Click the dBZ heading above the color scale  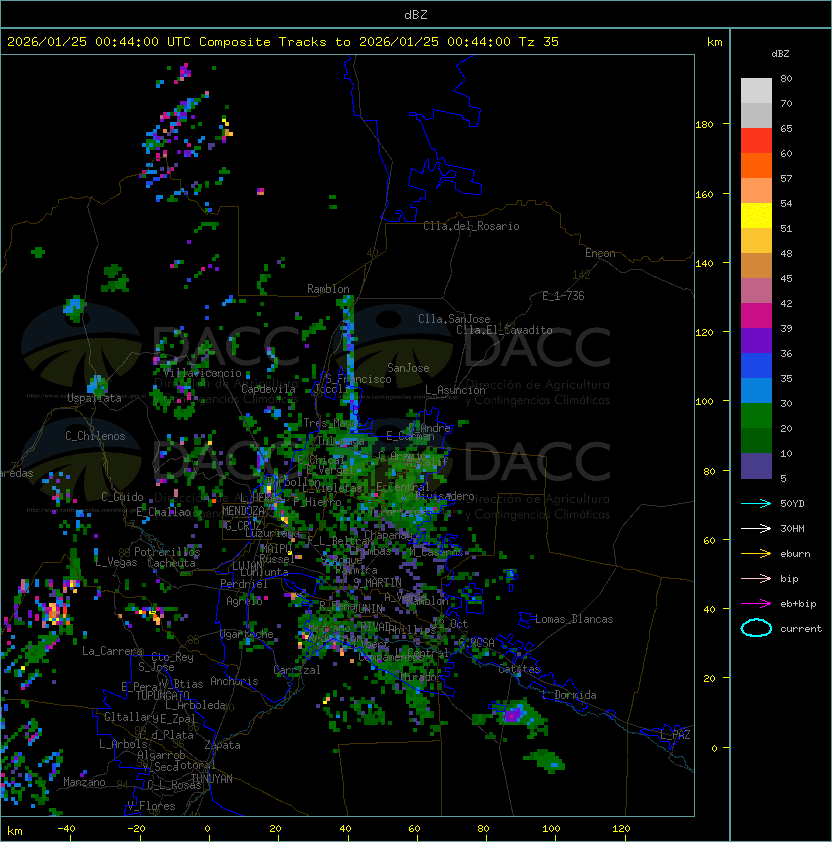tap(780, 54)
